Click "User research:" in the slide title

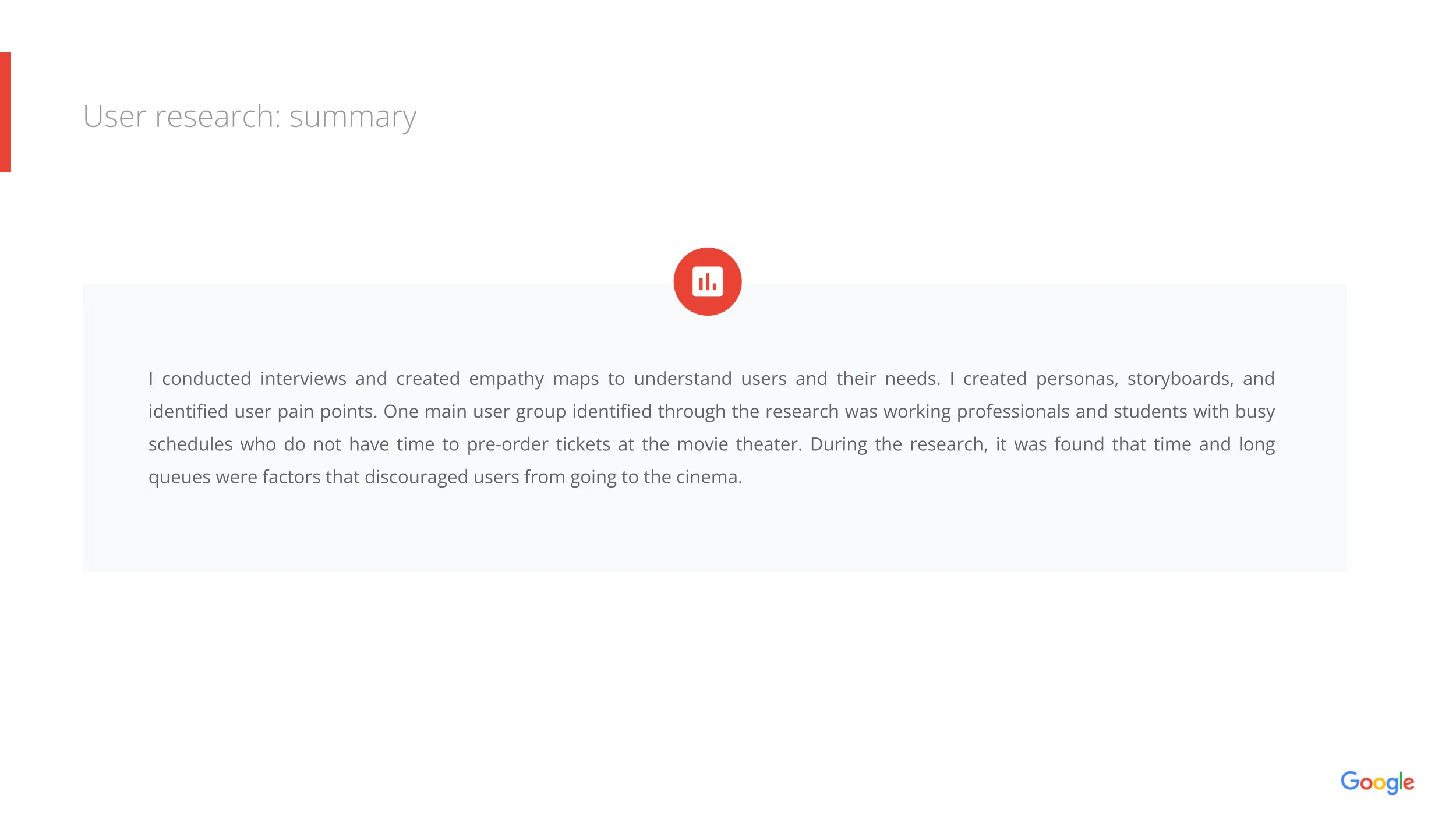coord(182,116)
